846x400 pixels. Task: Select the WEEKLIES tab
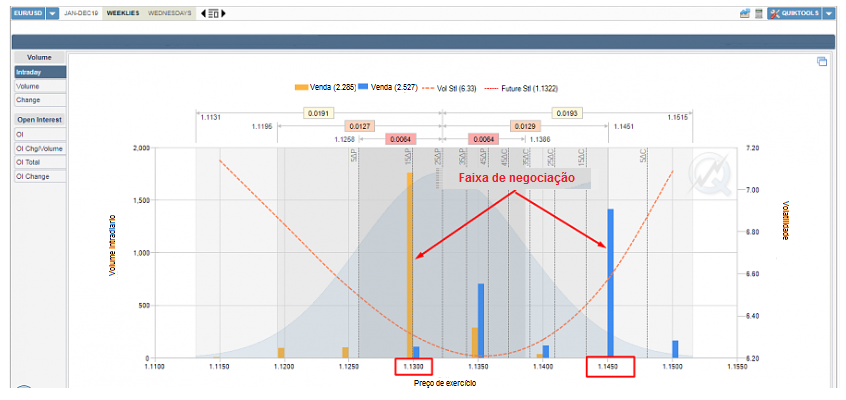point(122,13)
